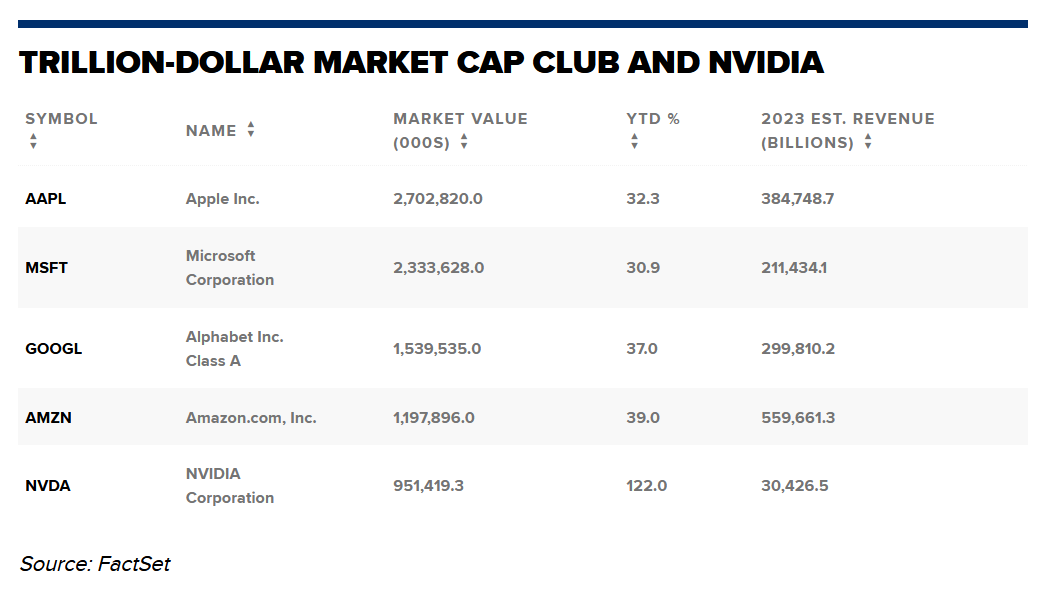Click the Source: FactSet caption

95,564
